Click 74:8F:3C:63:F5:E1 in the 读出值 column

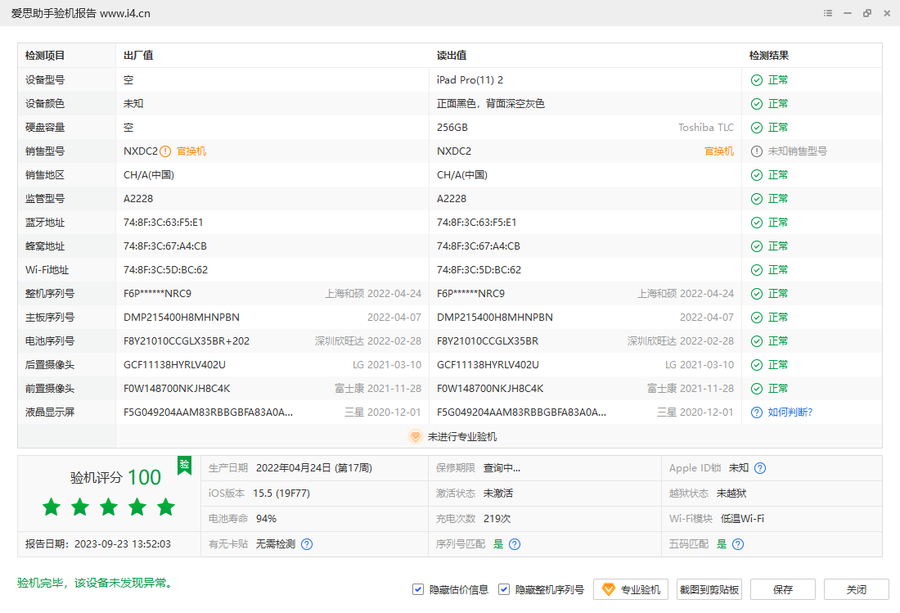476,223
